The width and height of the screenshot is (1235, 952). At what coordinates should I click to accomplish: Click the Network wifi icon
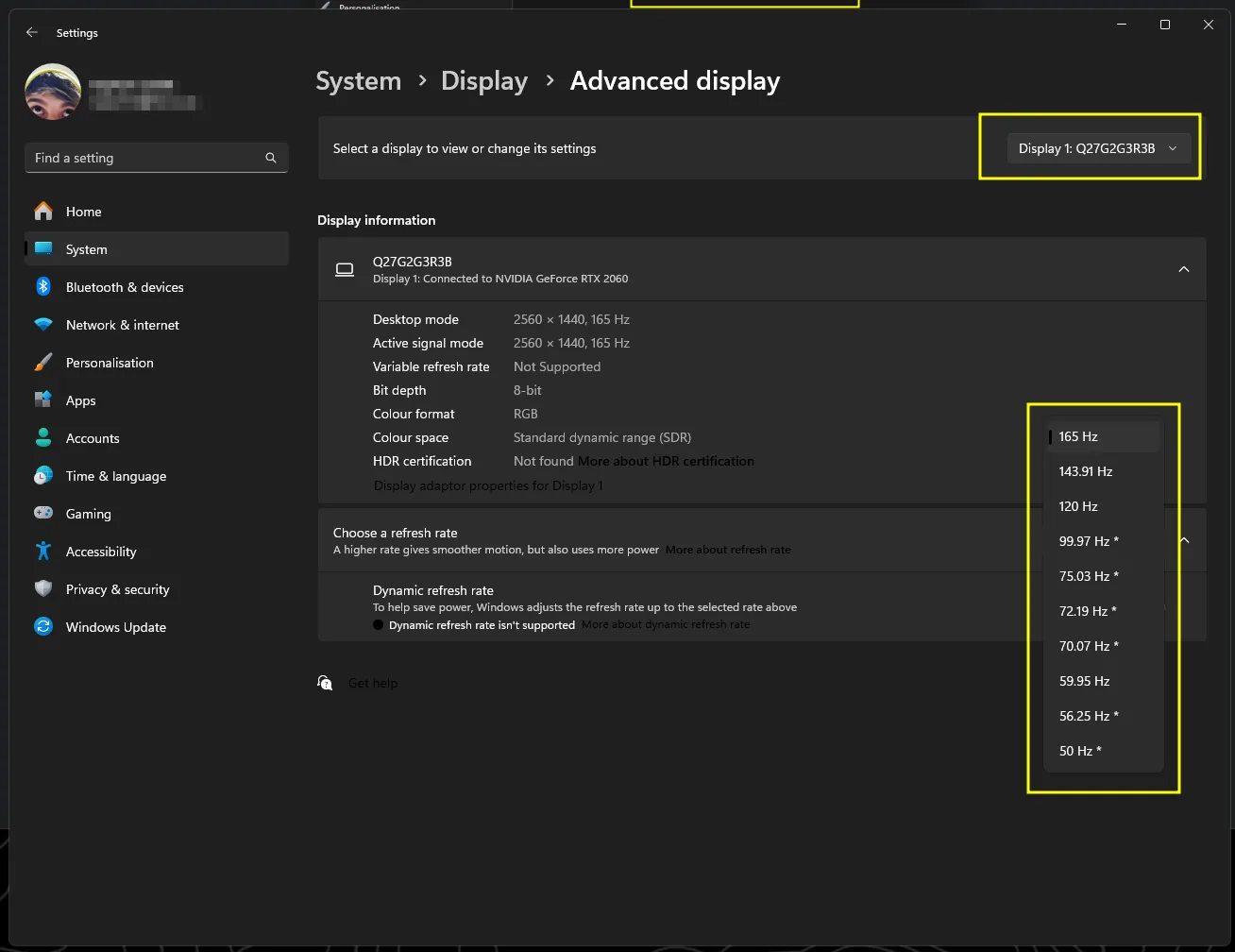43,325
